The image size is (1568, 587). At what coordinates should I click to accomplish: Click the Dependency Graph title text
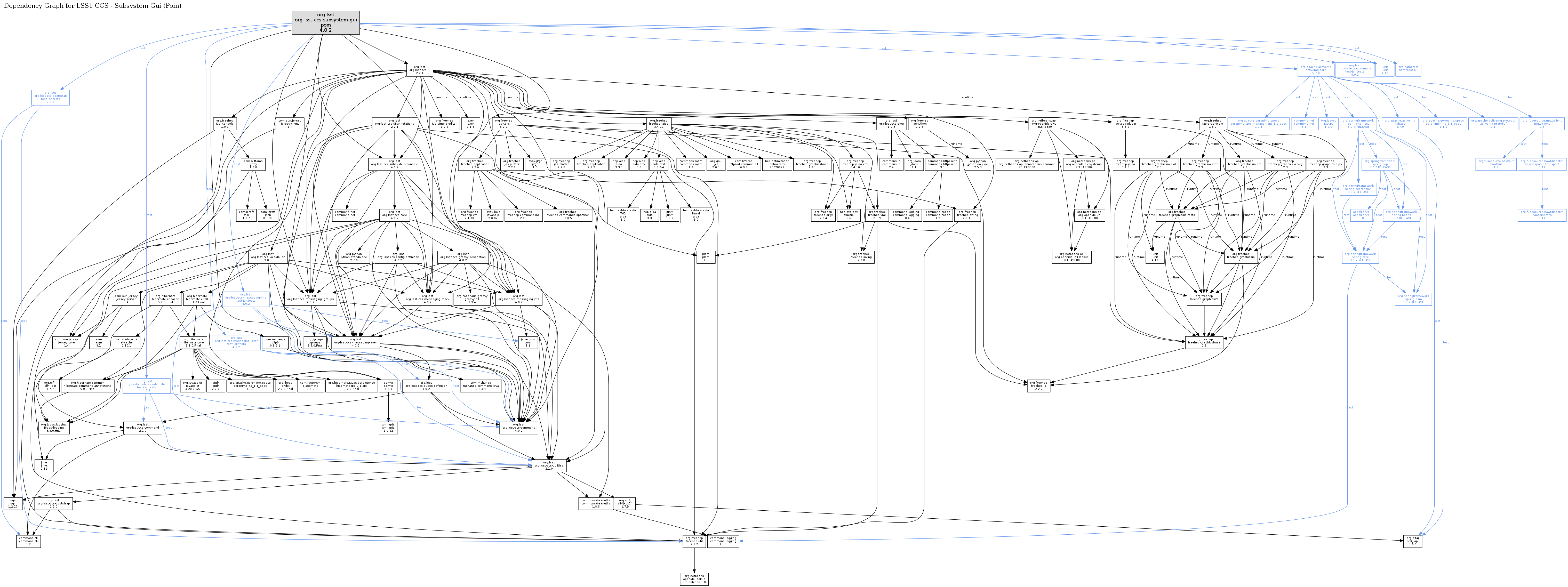pyautogui.click(x=93, y=5)
